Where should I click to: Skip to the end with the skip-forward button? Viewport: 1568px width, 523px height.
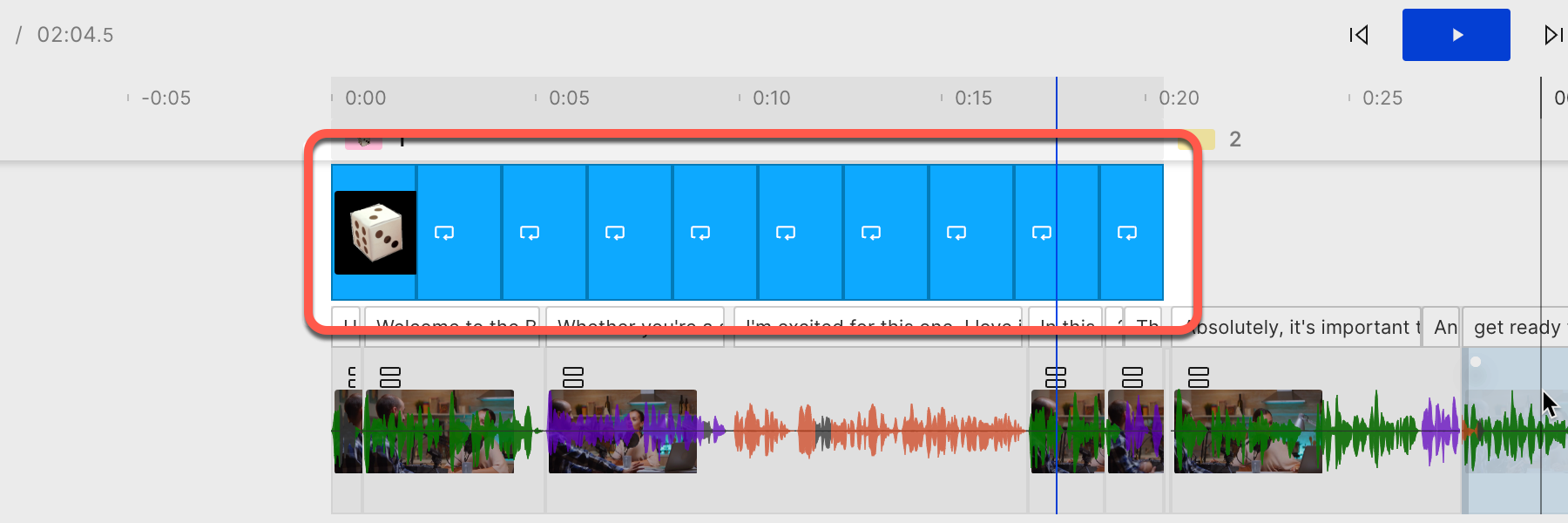[x=1554, y=35]
